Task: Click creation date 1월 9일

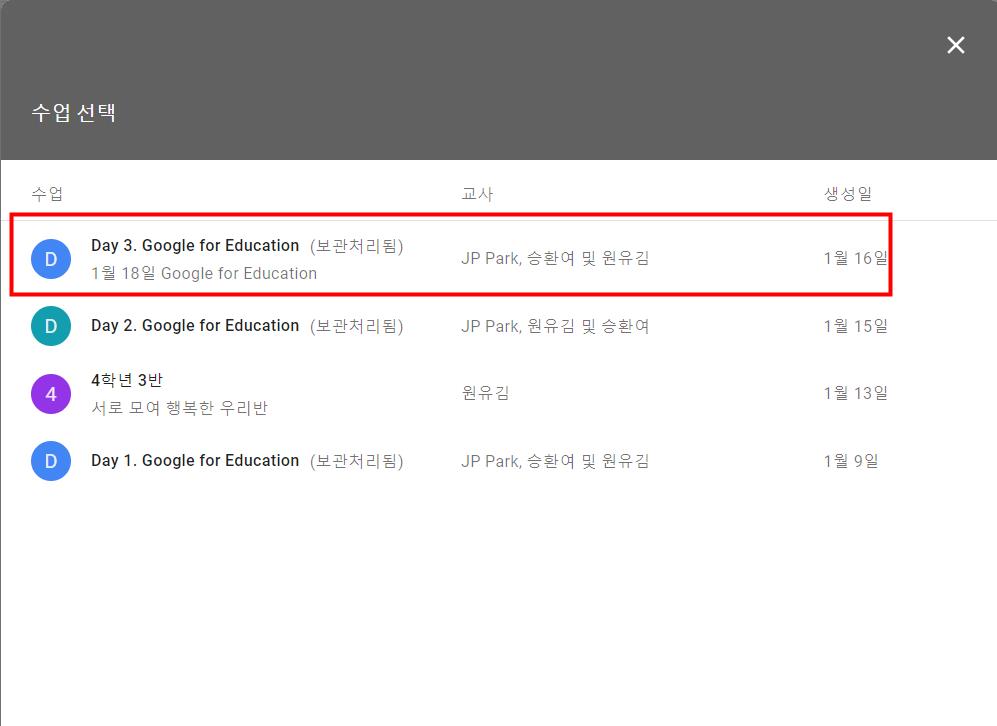Action: (x=851, y=461)
